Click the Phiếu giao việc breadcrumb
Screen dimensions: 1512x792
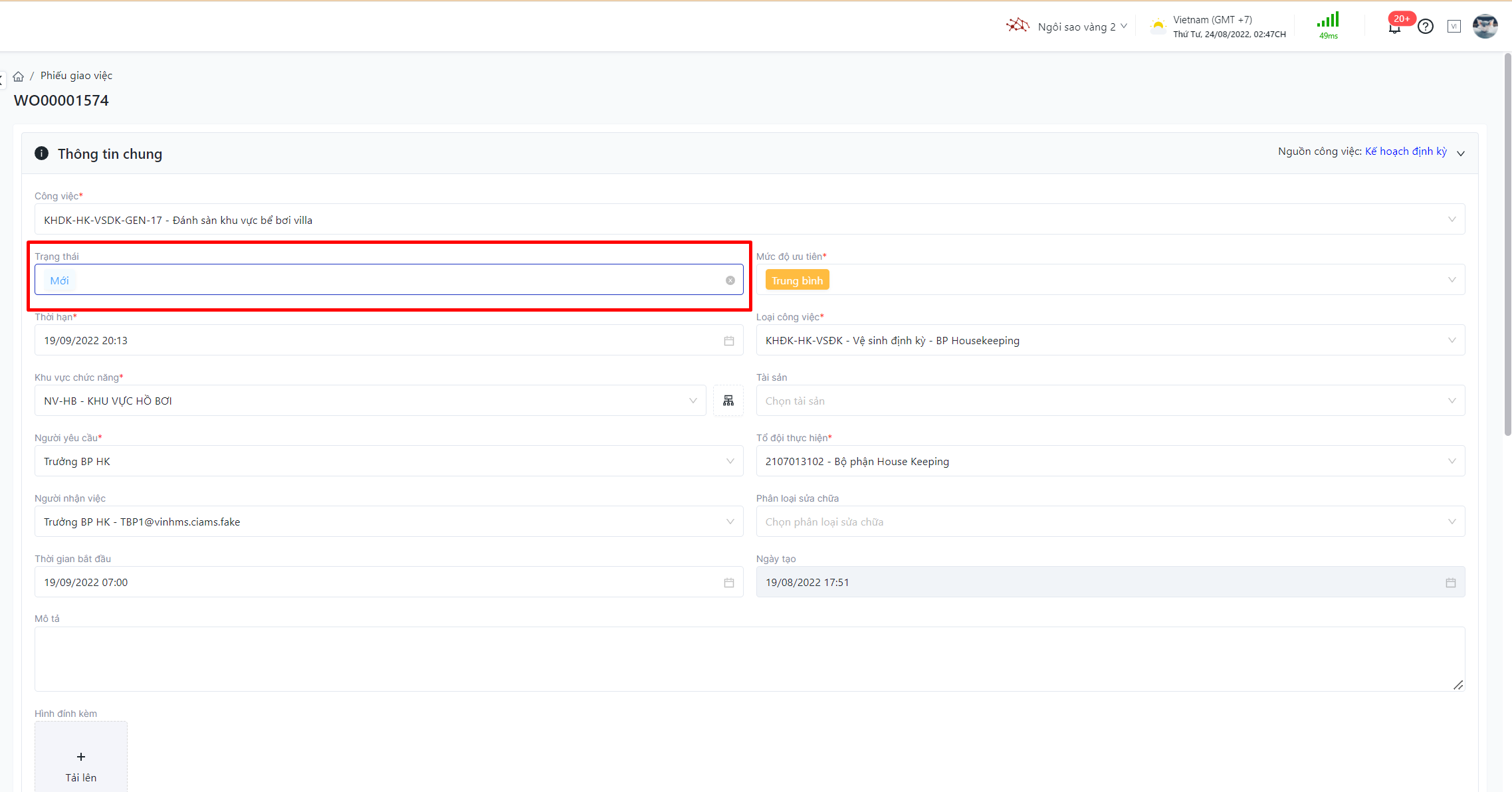76,76
